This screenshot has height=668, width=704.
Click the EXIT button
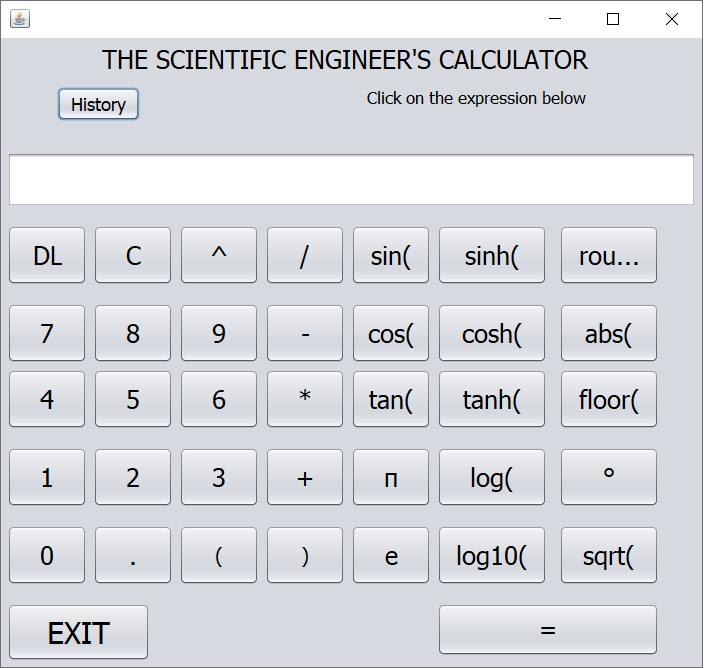click(x=78, y=632)
